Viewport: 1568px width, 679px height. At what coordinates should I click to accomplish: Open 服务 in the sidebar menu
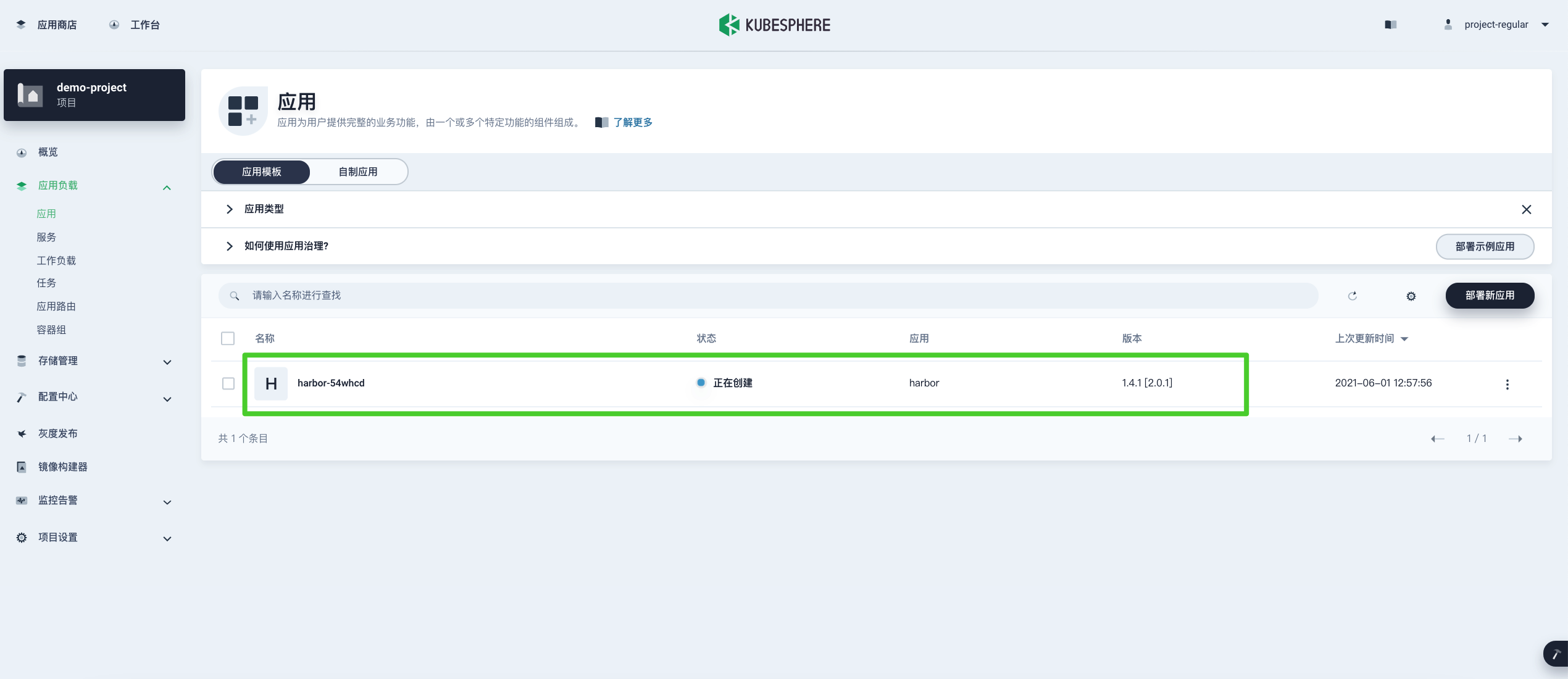[x=48, y=237]
